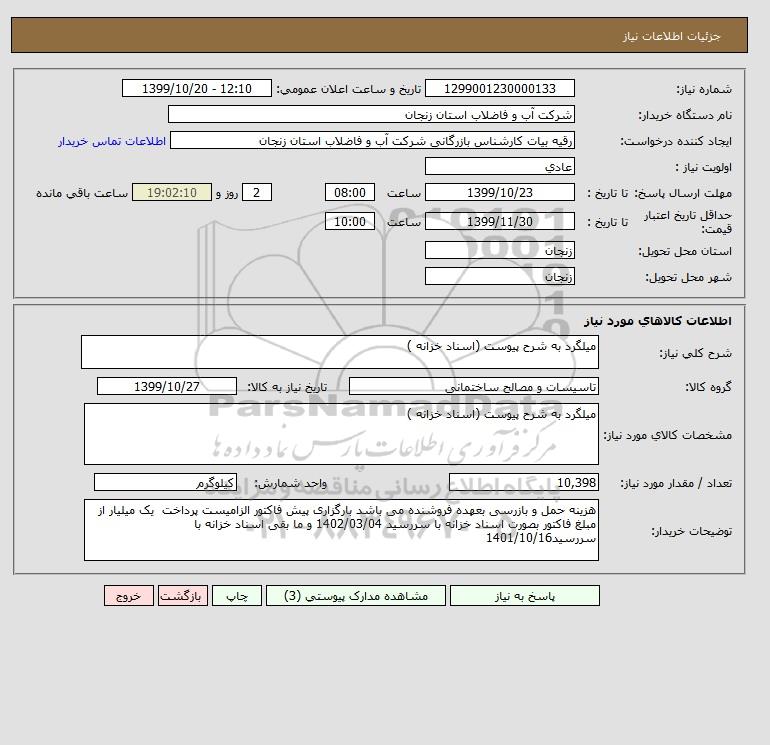Click the label تعداد / مقدار مورد نیاز

(x=676, y=484)
